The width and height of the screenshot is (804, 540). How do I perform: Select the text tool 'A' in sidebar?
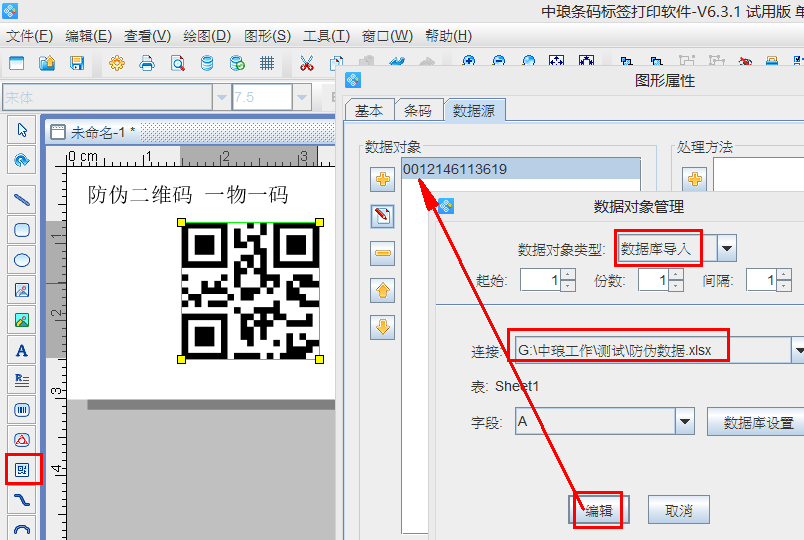(x=22, y=351)
